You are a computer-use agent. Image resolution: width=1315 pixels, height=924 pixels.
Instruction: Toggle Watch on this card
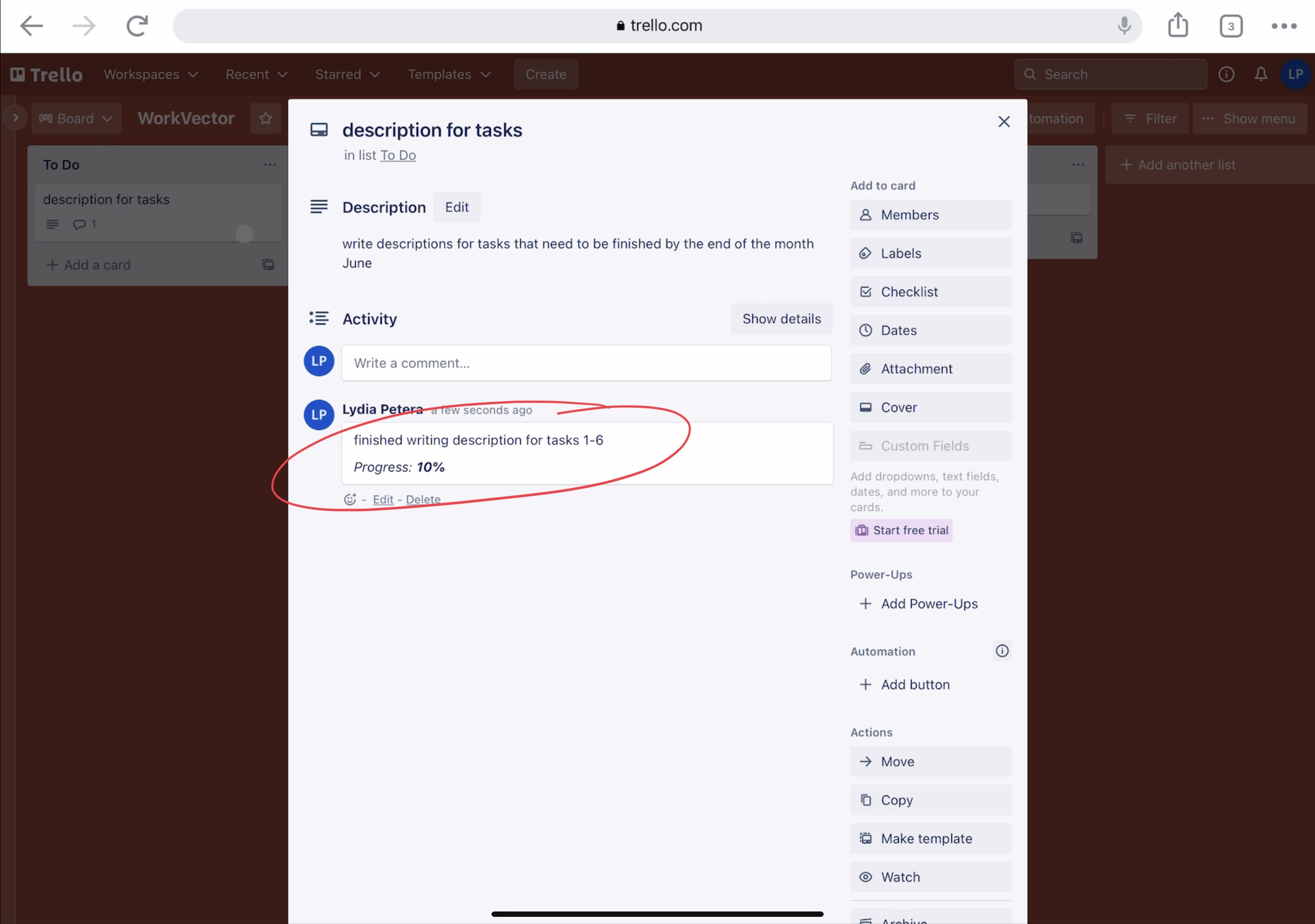pyautogui.click(x=930, y=877)
